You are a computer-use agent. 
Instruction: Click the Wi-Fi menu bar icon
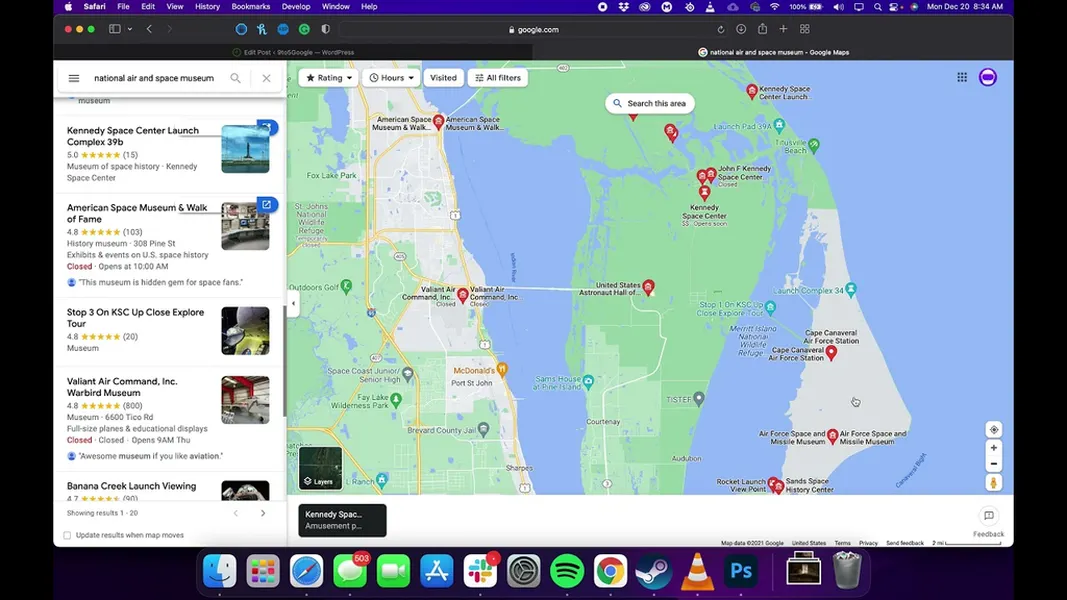pyautogui.click(x=774, y=6)
